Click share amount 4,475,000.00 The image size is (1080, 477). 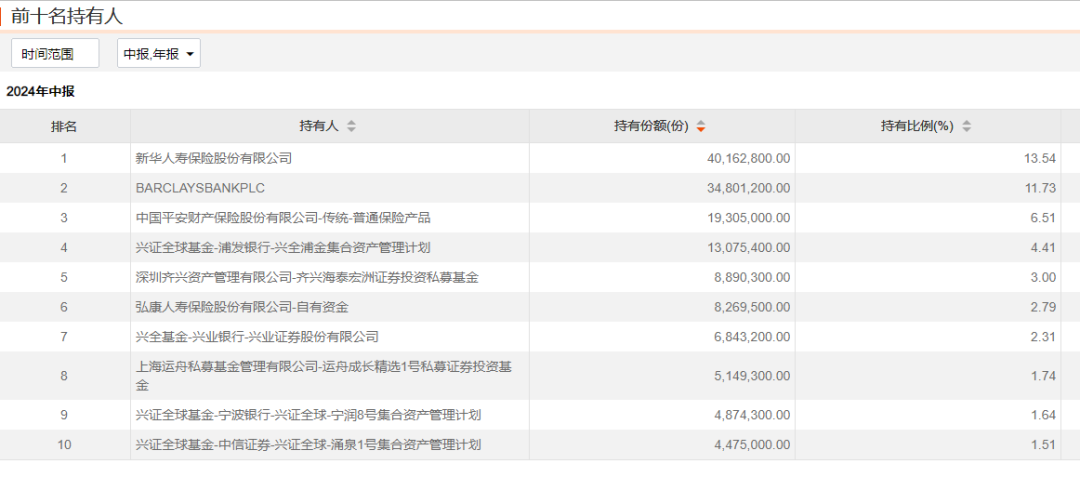pyautogui.click(x=752, y=445)
